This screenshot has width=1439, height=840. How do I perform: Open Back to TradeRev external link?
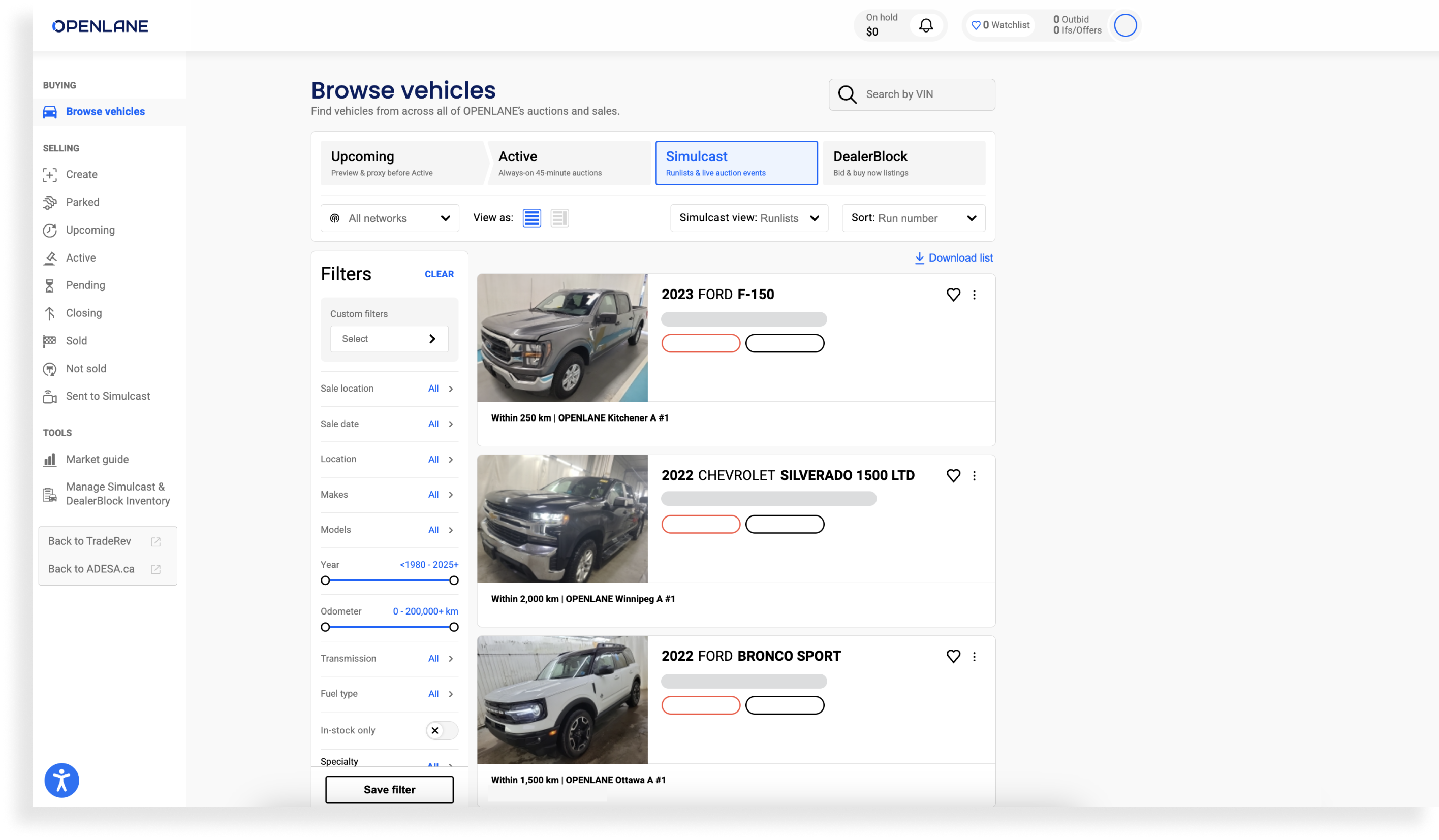click(107, 541)
